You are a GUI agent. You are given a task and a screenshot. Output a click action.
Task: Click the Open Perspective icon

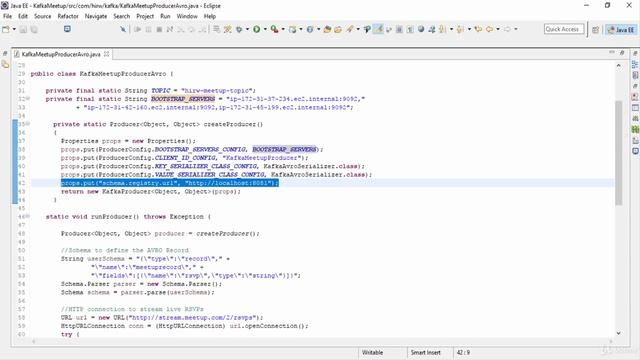pyautogui.click(x=596, y=30)
